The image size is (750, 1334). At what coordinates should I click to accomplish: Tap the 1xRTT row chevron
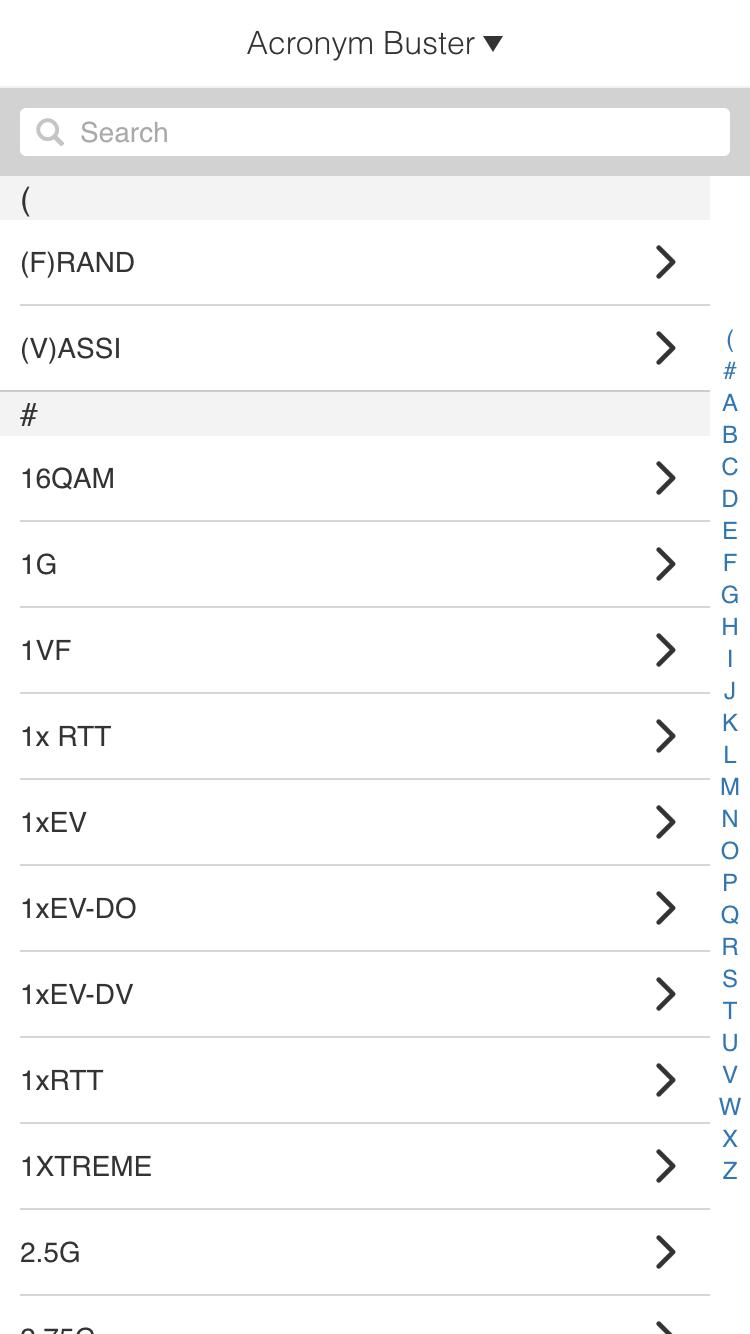coord(666,1080)
